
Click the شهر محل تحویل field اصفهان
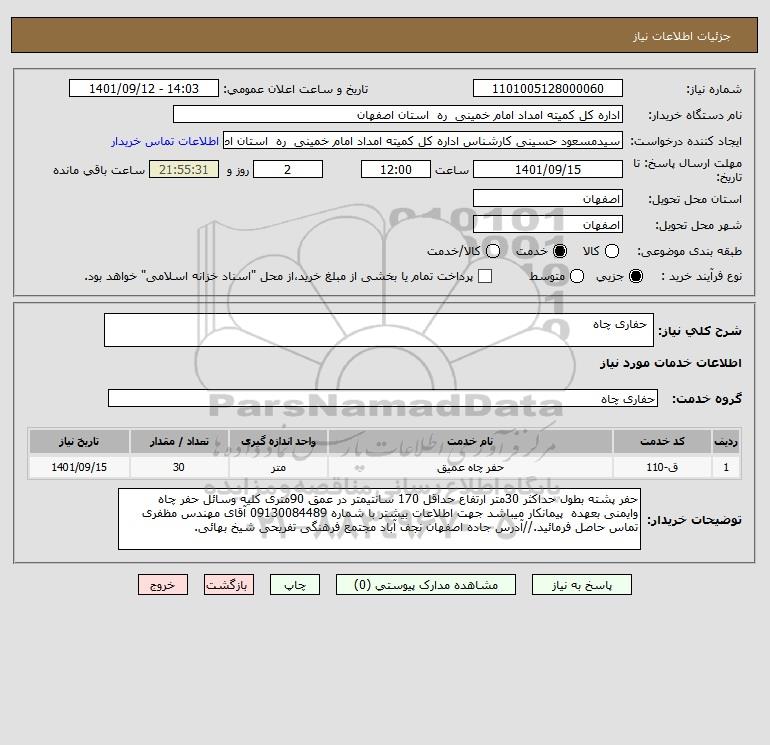tap(548, 224)
